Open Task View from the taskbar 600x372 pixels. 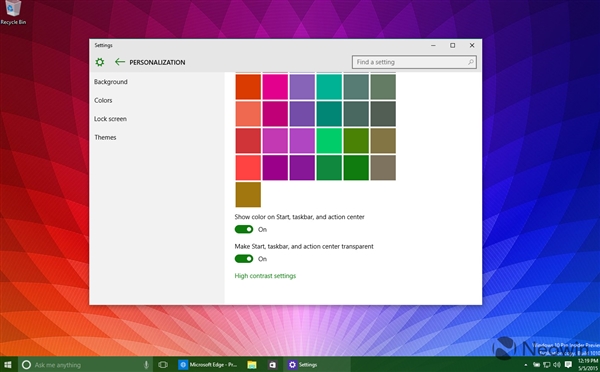163,365
